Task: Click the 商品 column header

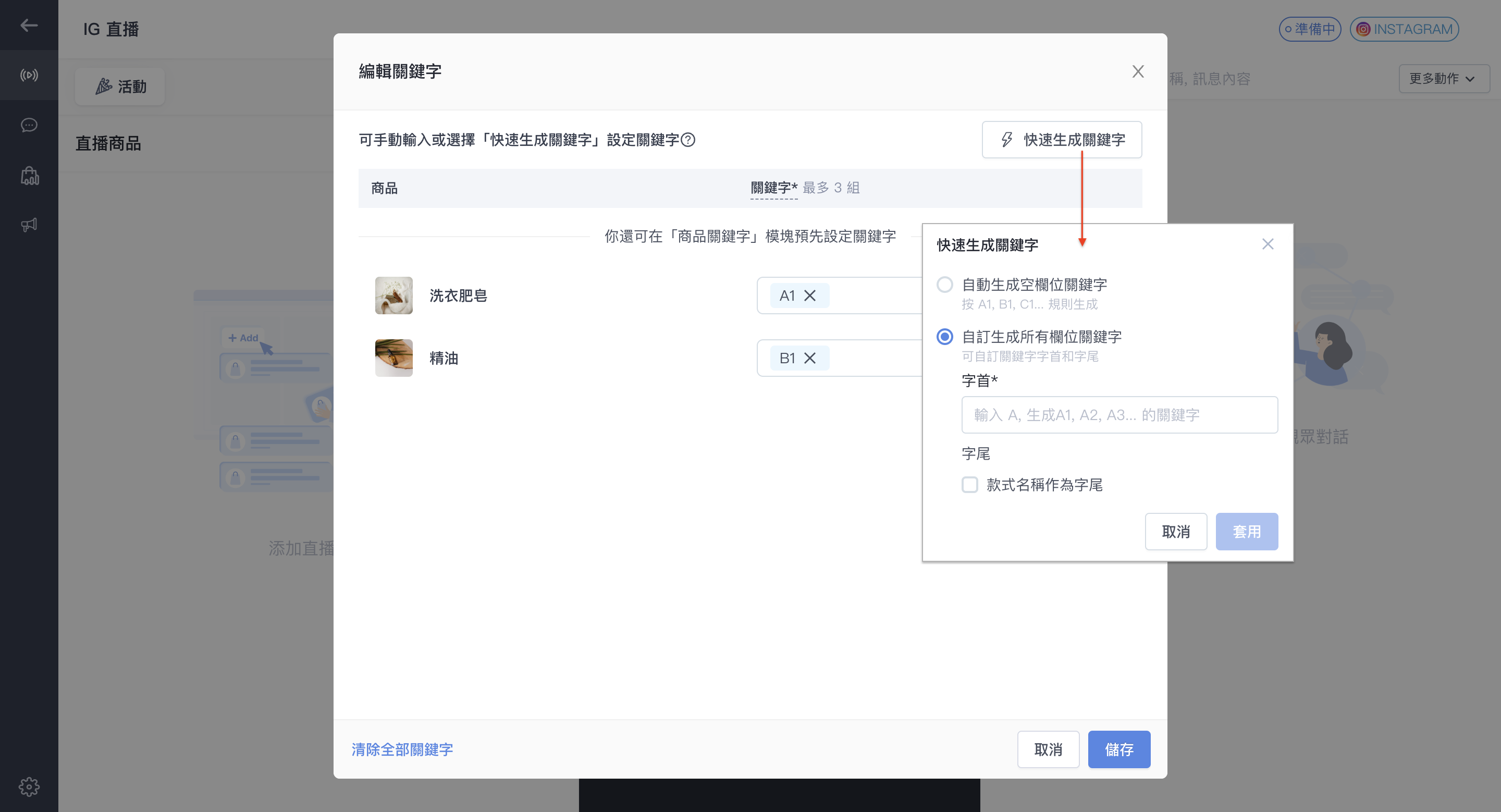Action: (384, 188)
